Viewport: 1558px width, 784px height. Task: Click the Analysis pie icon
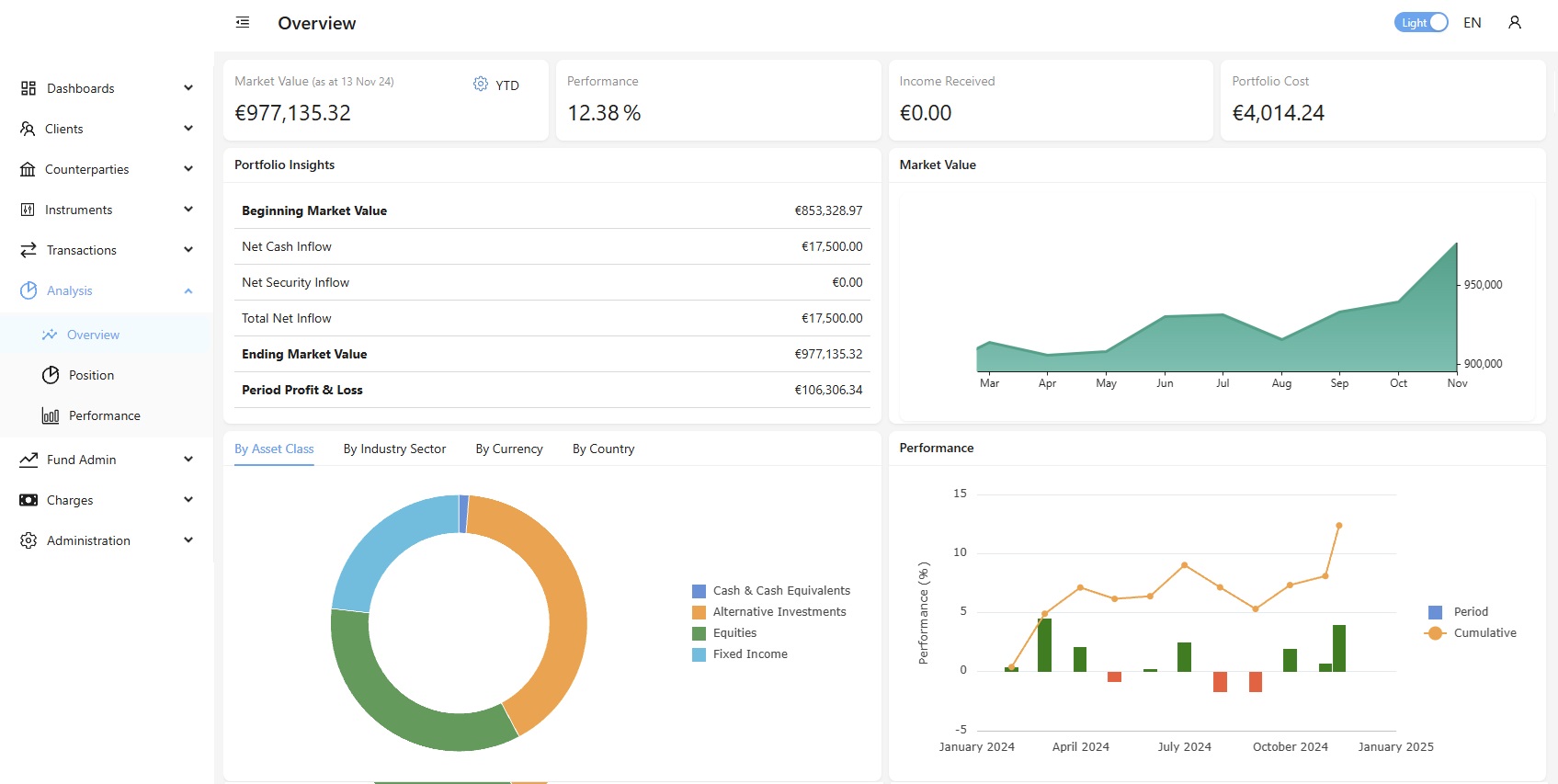point(28,290)
